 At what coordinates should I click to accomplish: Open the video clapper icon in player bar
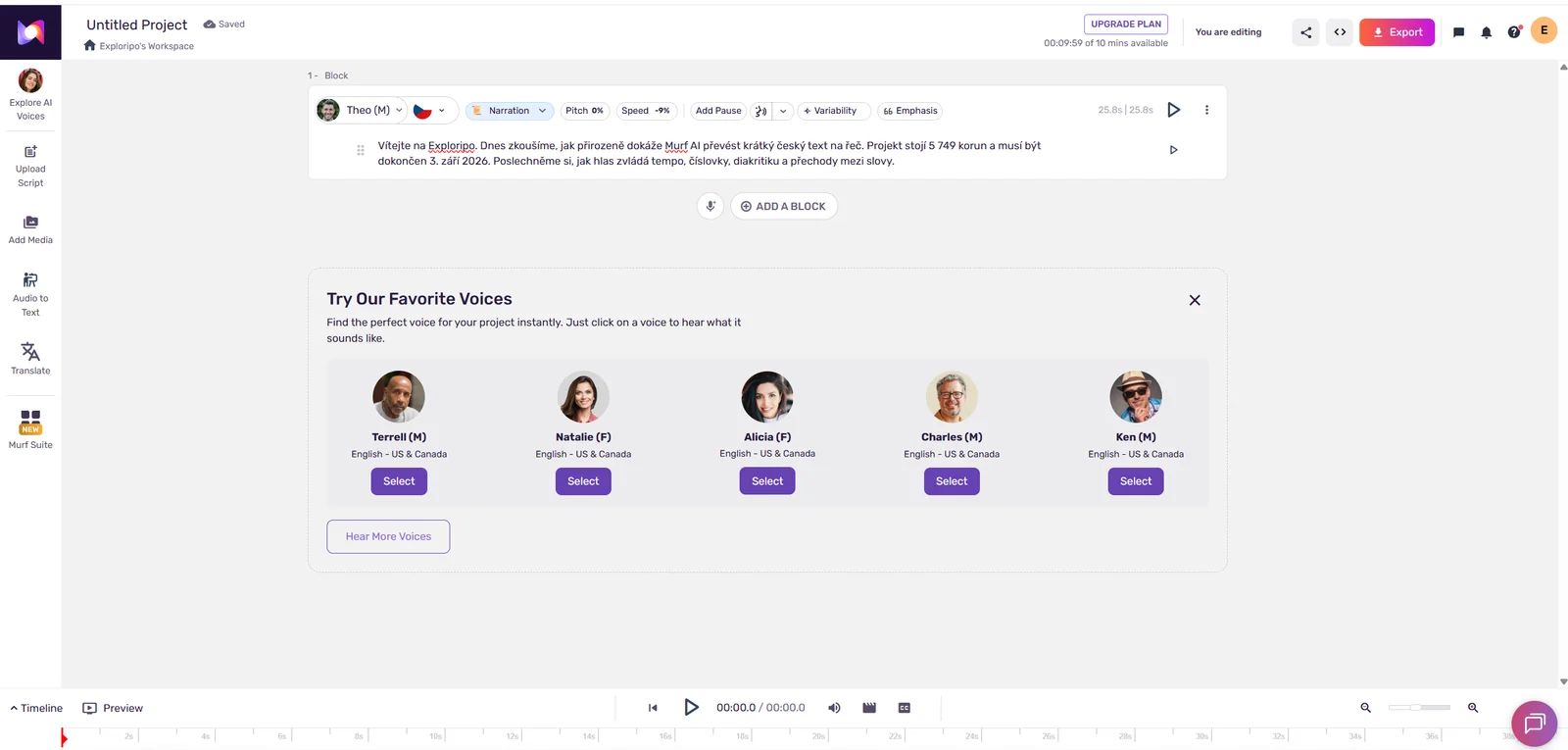pyautogui.click(x=869, y=708)
